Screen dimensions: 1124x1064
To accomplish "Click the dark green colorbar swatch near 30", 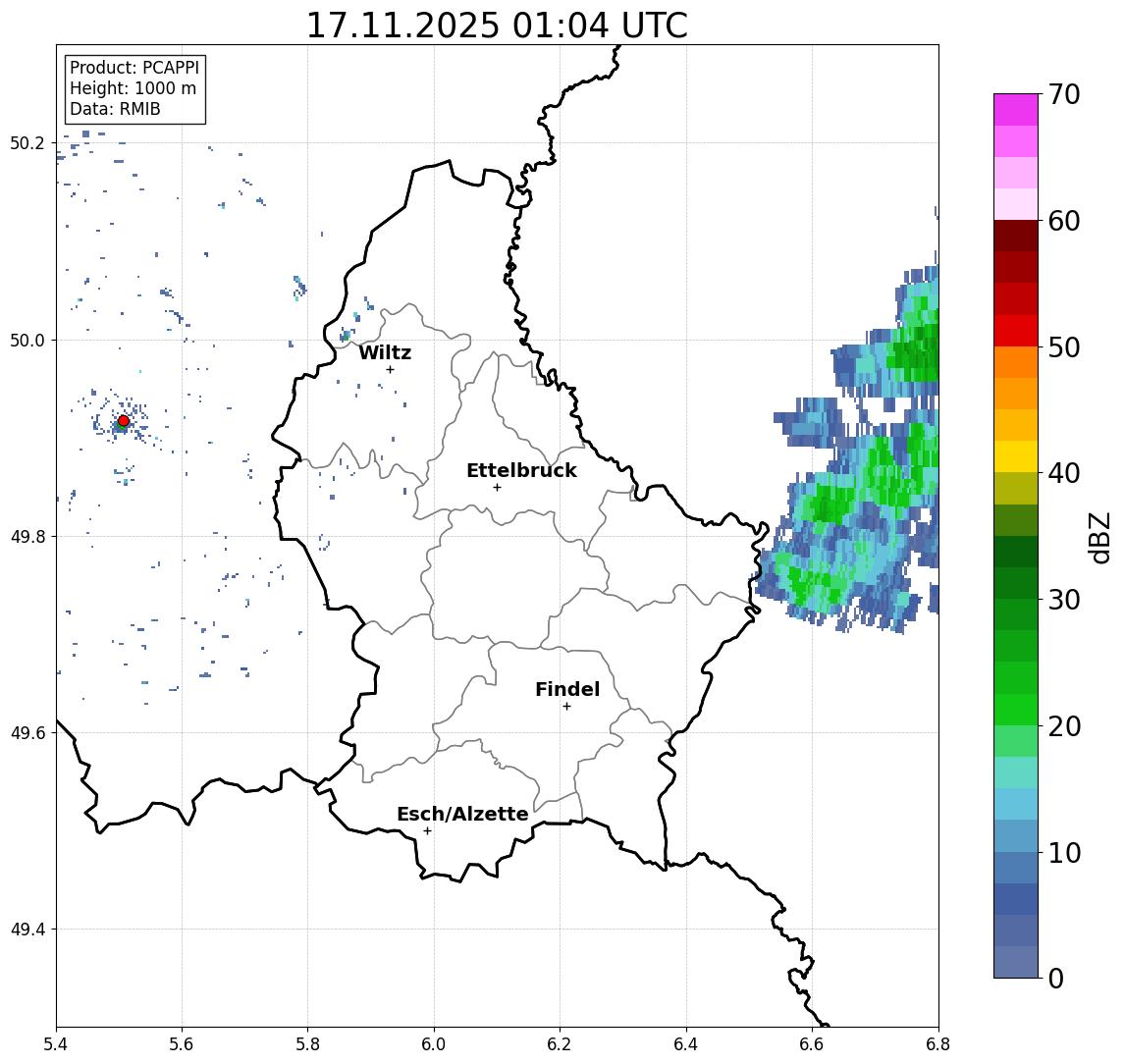I will pos(1016,583).
